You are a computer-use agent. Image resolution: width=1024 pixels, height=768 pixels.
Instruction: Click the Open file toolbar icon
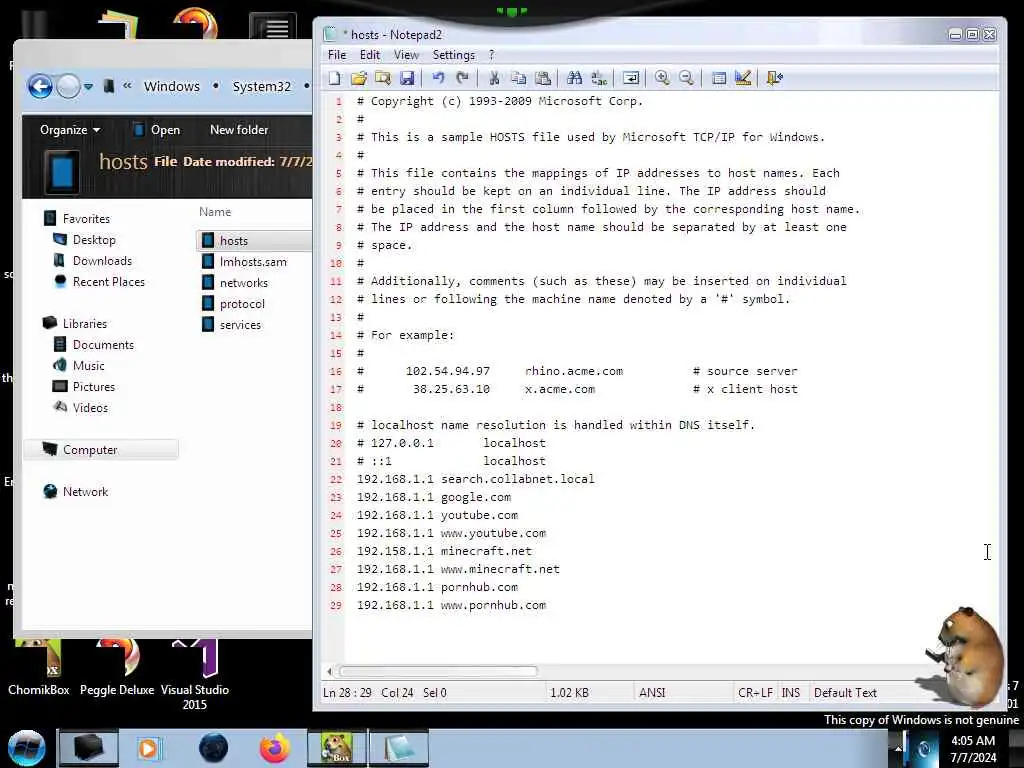coord(359,78)
